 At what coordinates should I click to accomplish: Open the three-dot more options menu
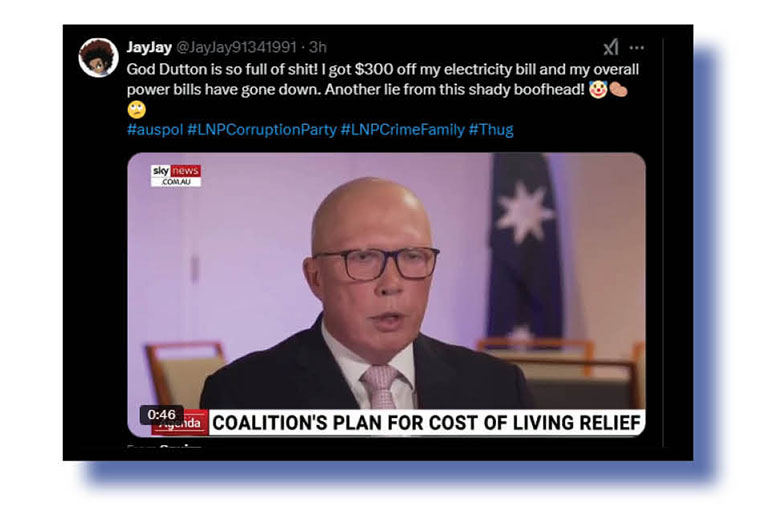[x=637, y=48]
